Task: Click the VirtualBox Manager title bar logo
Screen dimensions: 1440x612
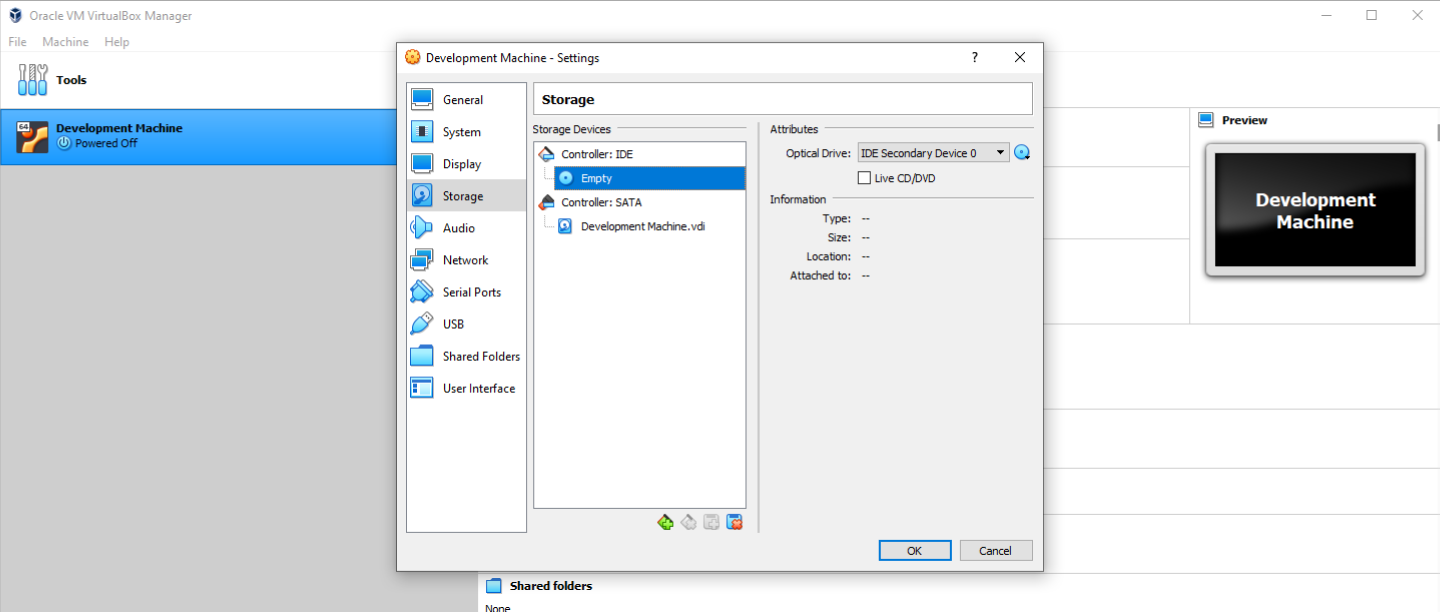Action: click(15, 15)
